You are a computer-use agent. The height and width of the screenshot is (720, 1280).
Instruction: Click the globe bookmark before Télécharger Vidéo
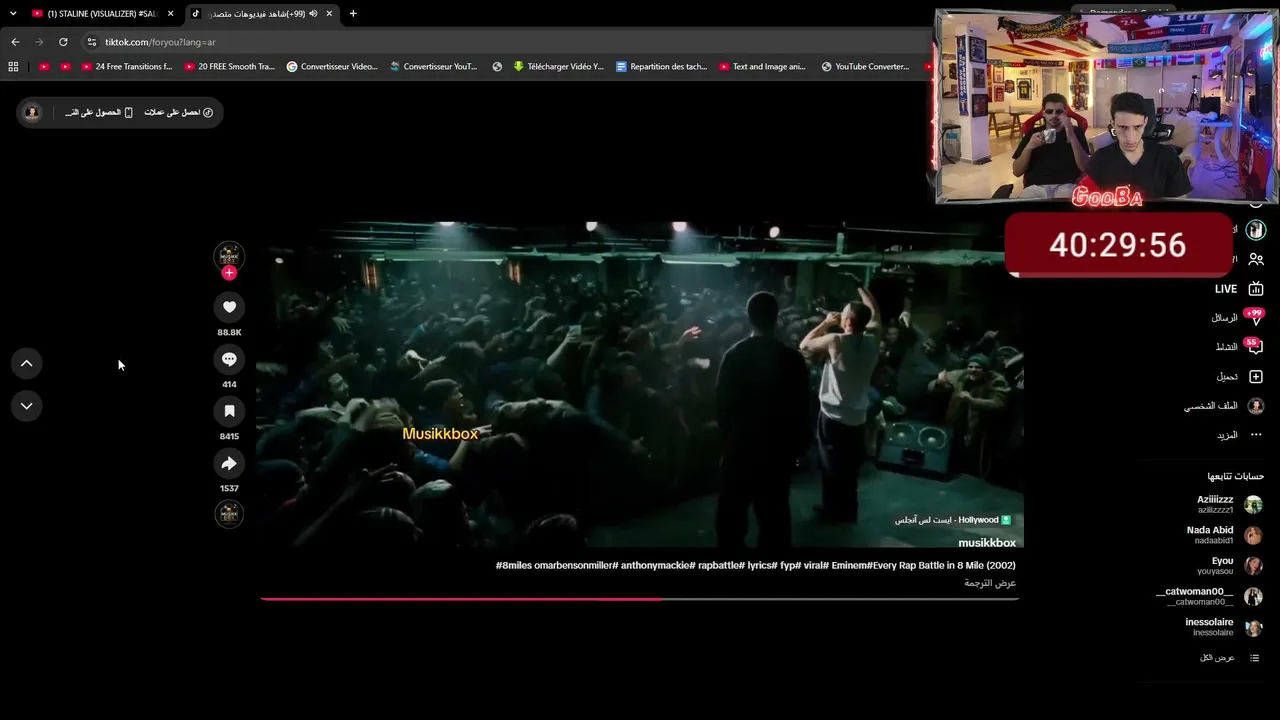click(x=497, y=67)
